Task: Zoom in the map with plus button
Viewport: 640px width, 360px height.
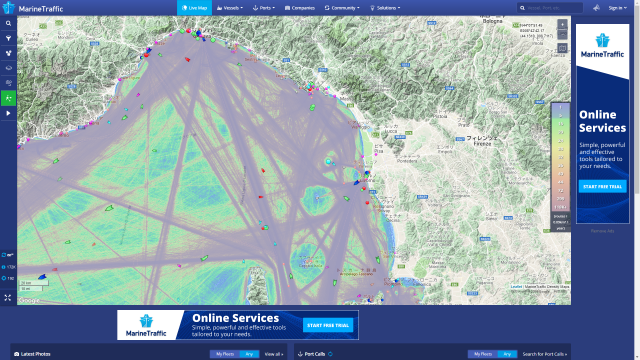Action: click(562, 24)
